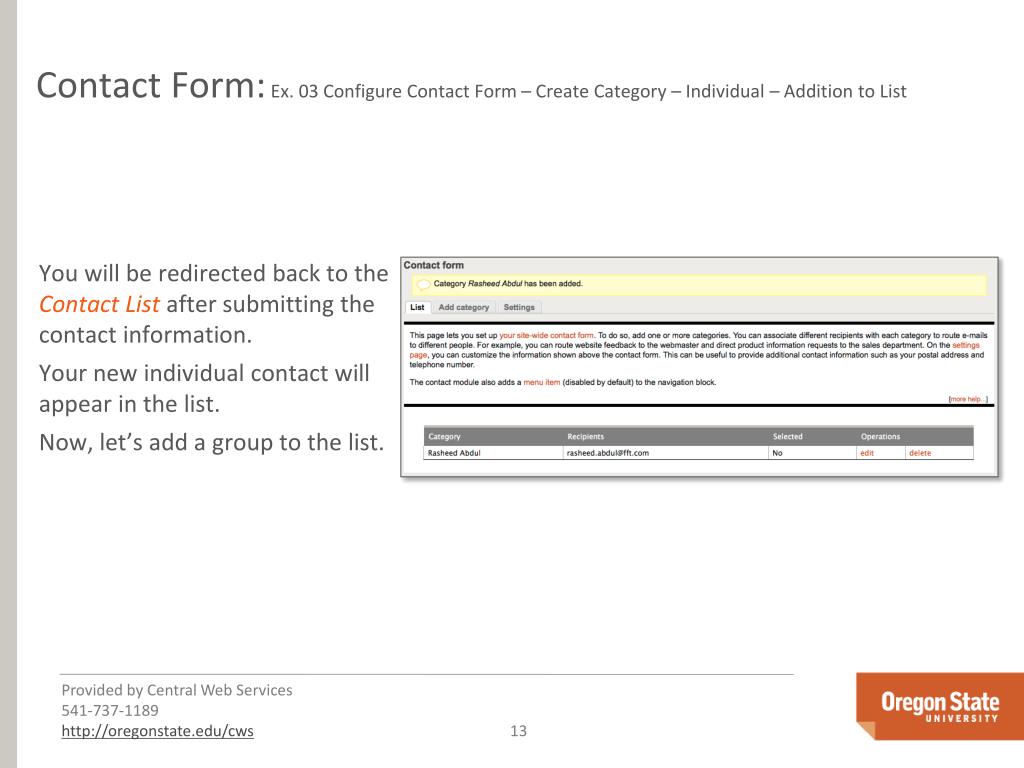Click the No value in Selected column
Image resolution: width=1024 pixels, height=768 pixels.
[x=777, y=453]
